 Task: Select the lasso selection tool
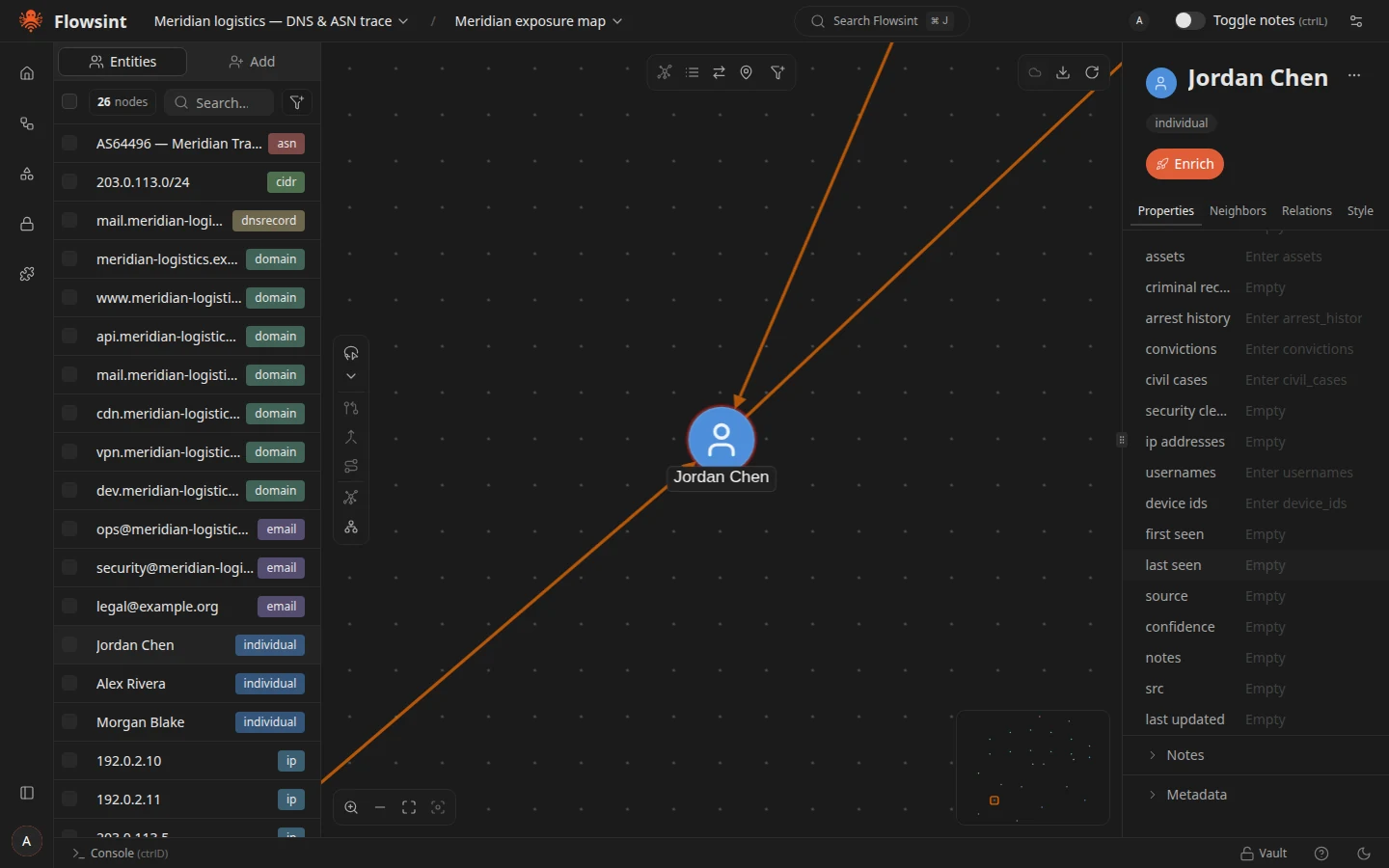[x=351, y=353]
